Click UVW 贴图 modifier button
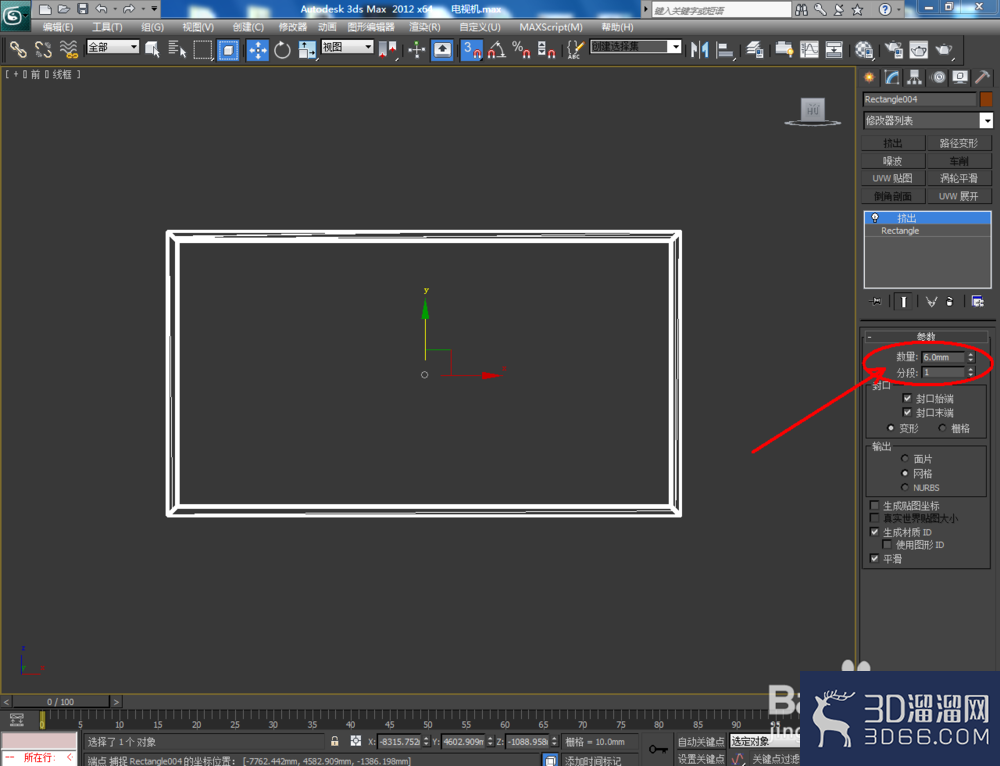The width and height of the screenshot is (1000, 766). pos(893,179)
